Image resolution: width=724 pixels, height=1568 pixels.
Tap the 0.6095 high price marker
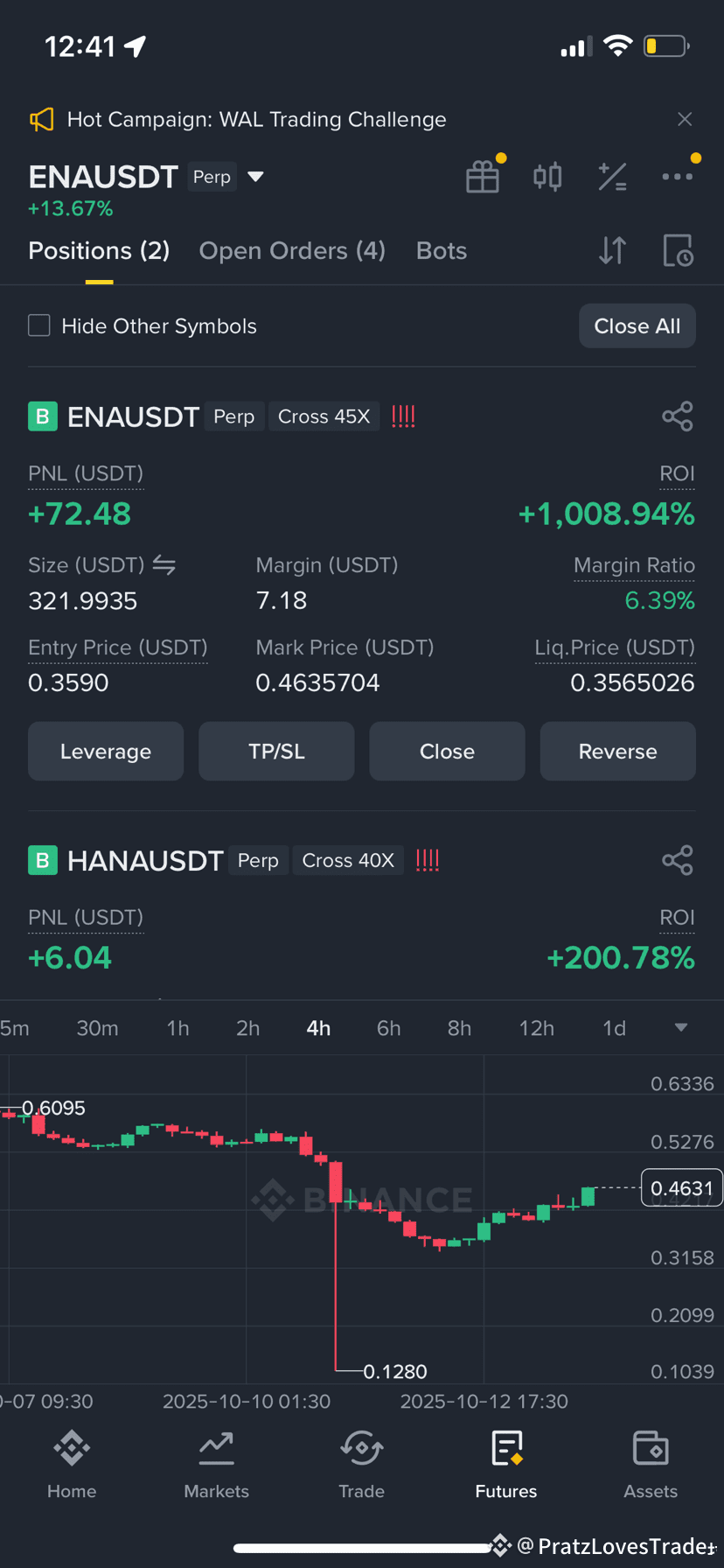pyautogui.click(x=53, y=1108)
